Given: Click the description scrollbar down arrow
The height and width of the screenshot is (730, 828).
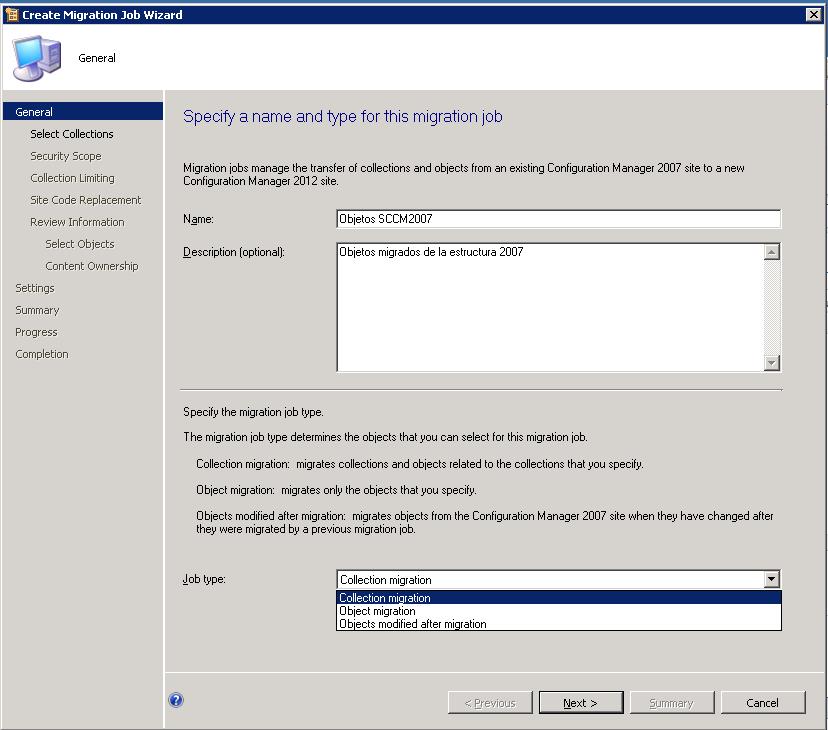Looking at the screenshot, I should [x=771, y=363].
